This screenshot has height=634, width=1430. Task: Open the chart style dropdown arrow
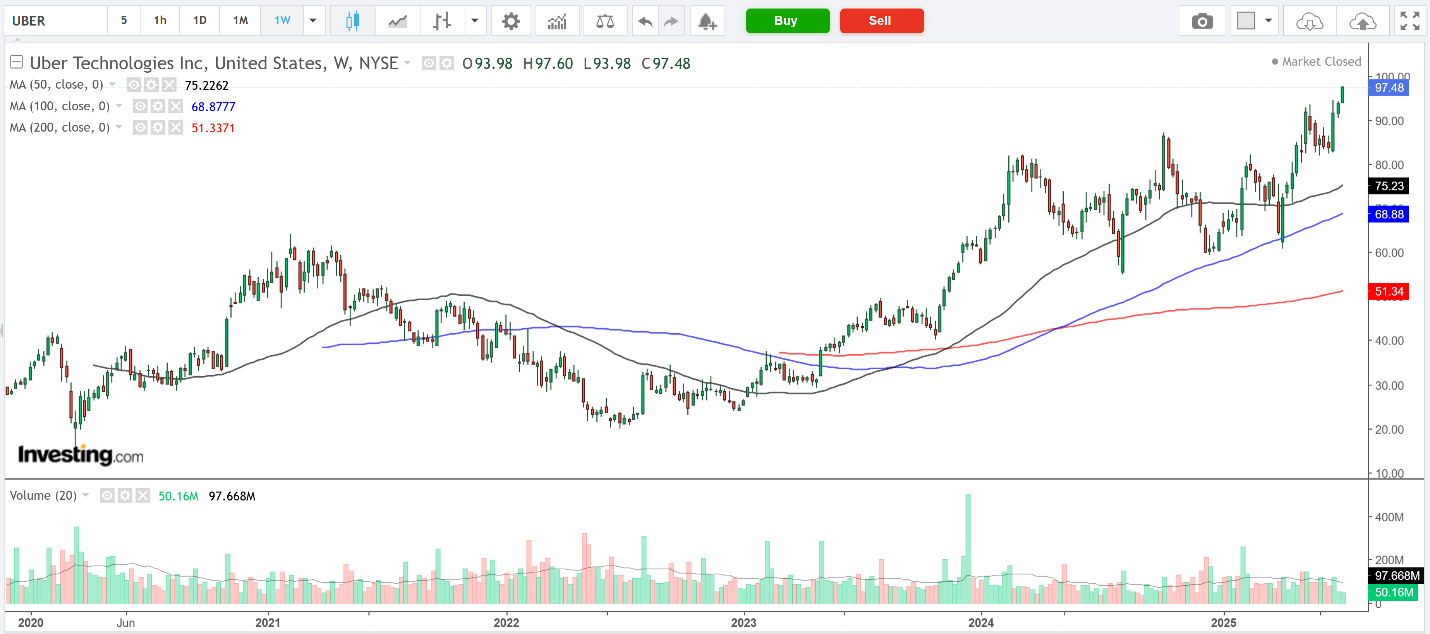pyautogui.click(x=474, y=20)
